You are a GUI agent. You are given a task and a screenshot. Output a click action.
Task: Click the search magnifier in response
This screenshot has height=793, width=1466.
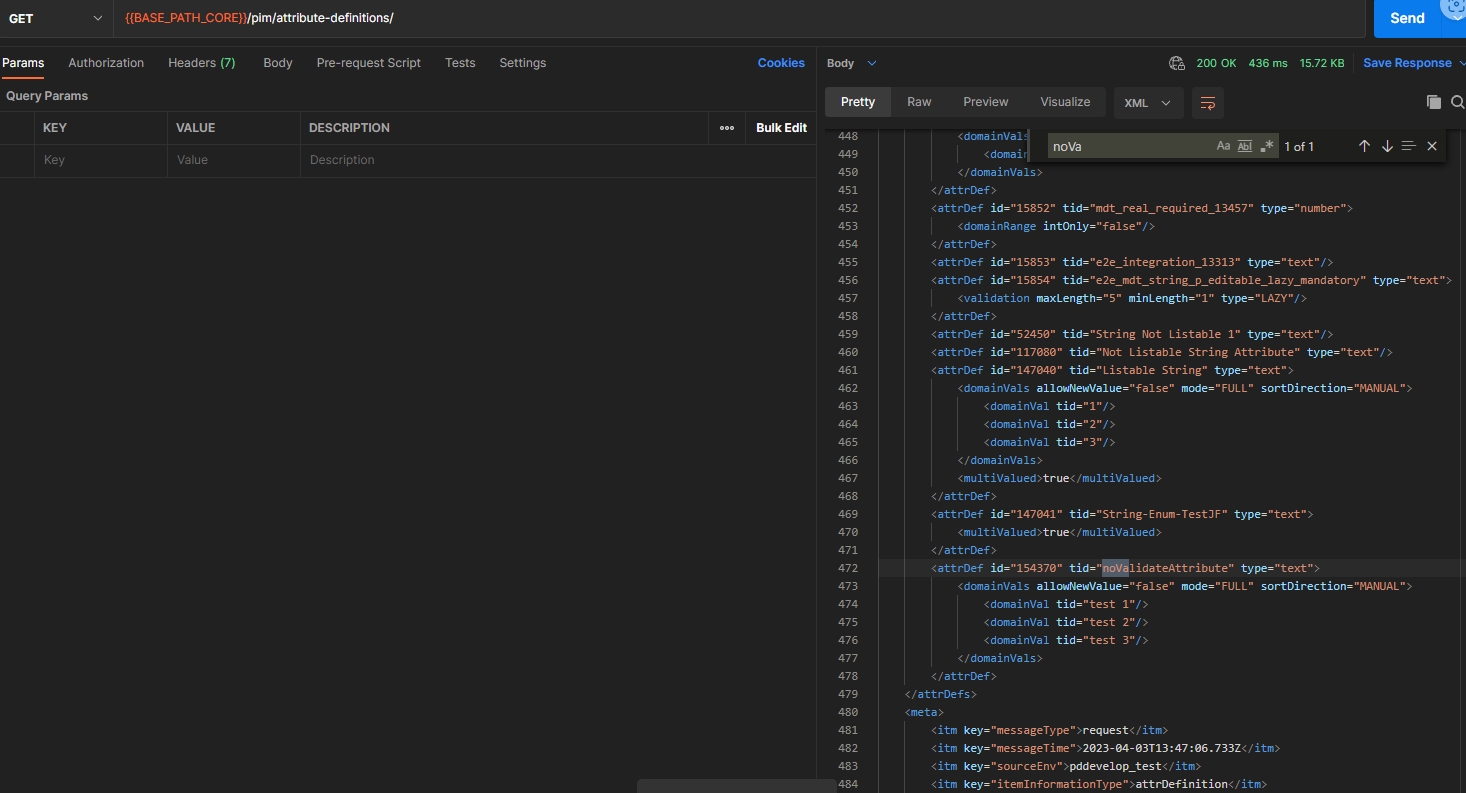[x=1457, y=102]
